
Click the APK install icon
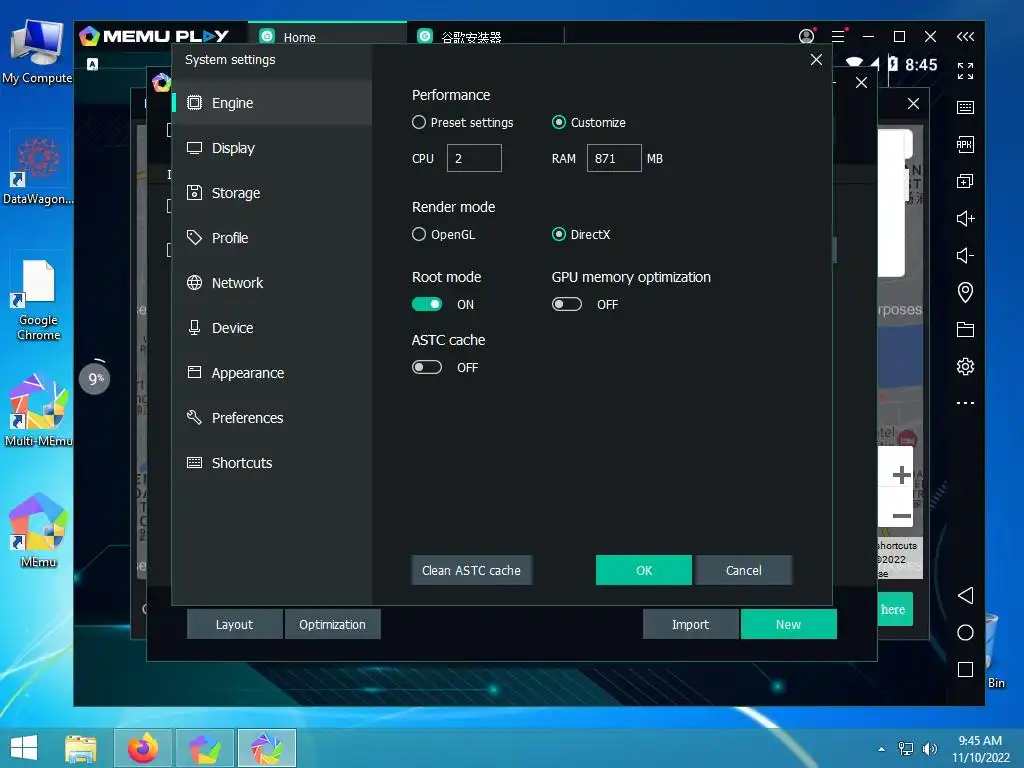[965, 144]
